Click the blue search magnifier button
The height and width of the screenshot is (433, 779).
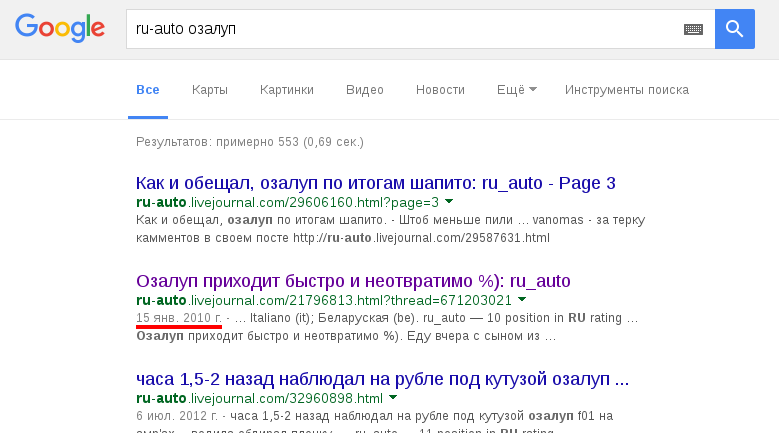735,29
